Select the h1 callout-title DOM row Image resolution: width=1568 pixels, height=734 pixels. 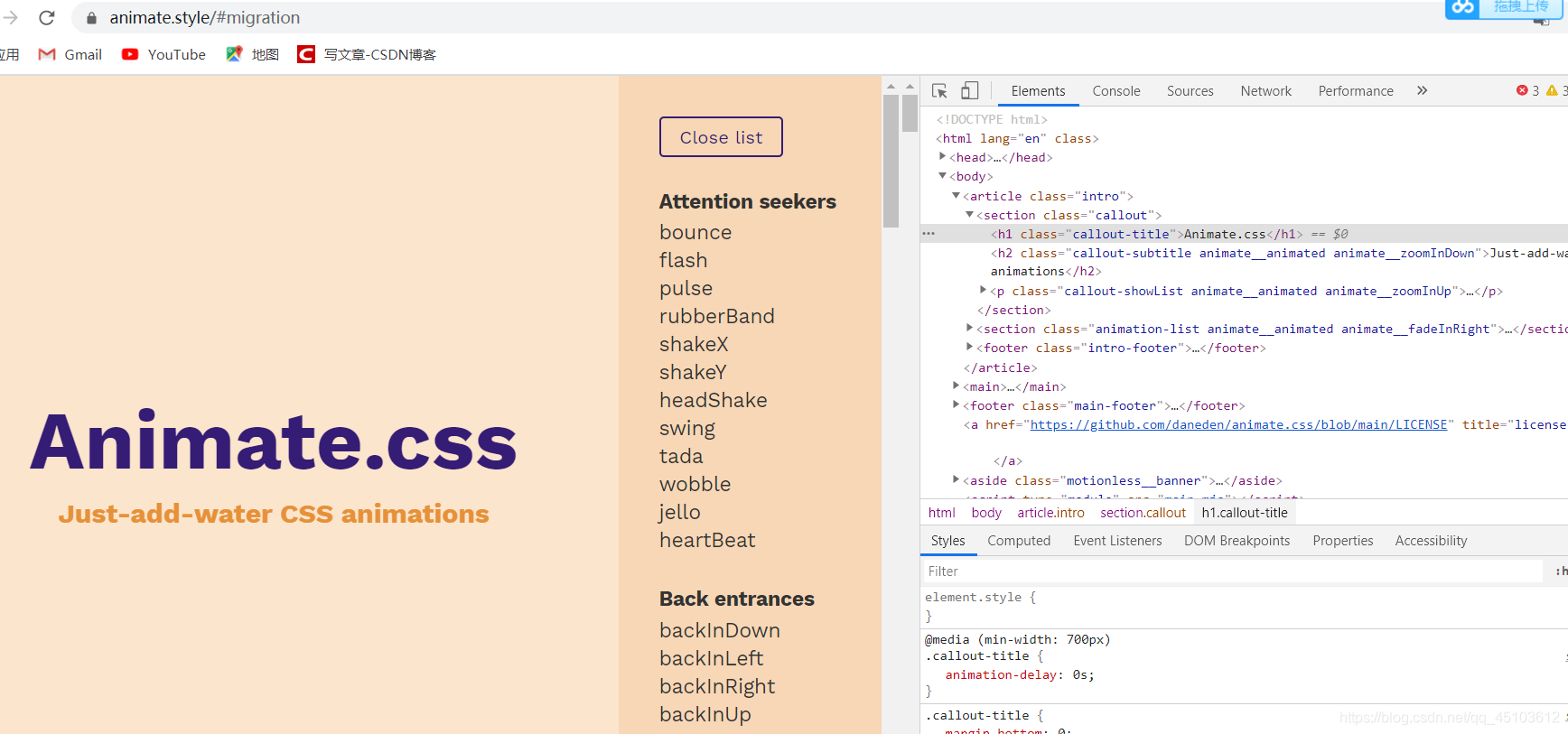point(1244,234)
